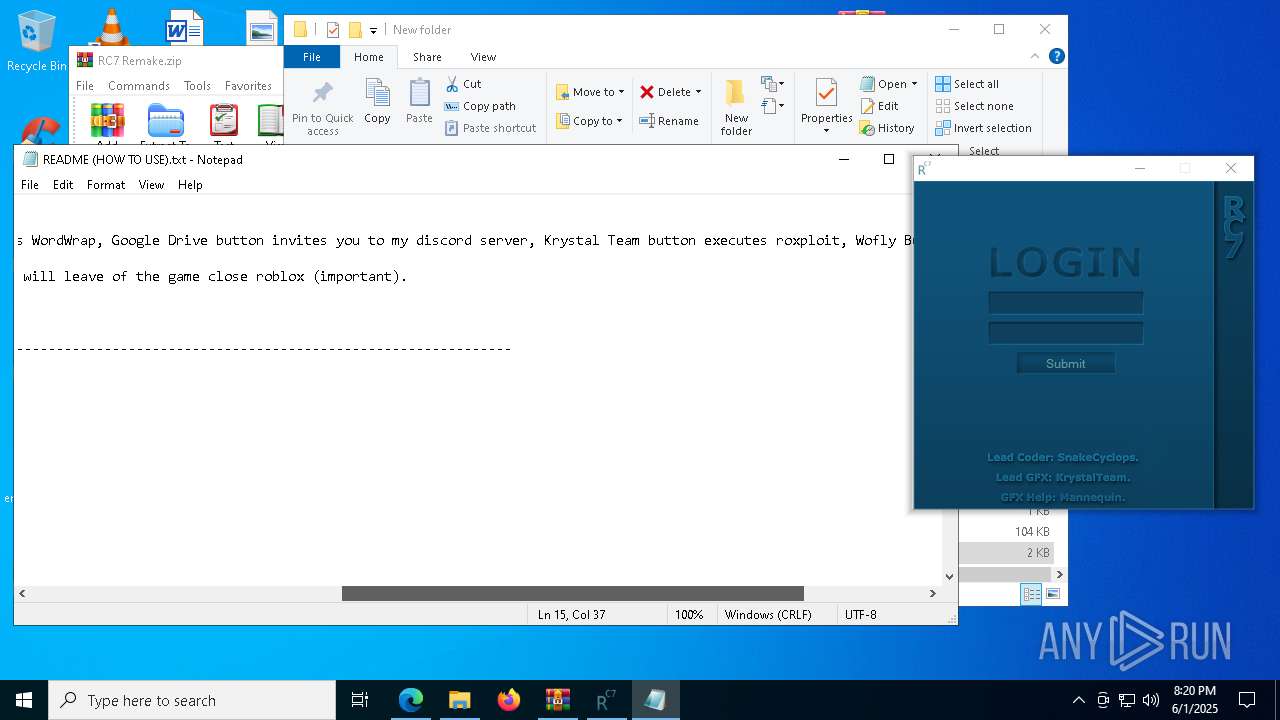
Task: Open WinRAR Commands menu
Action: pos(139,86)
